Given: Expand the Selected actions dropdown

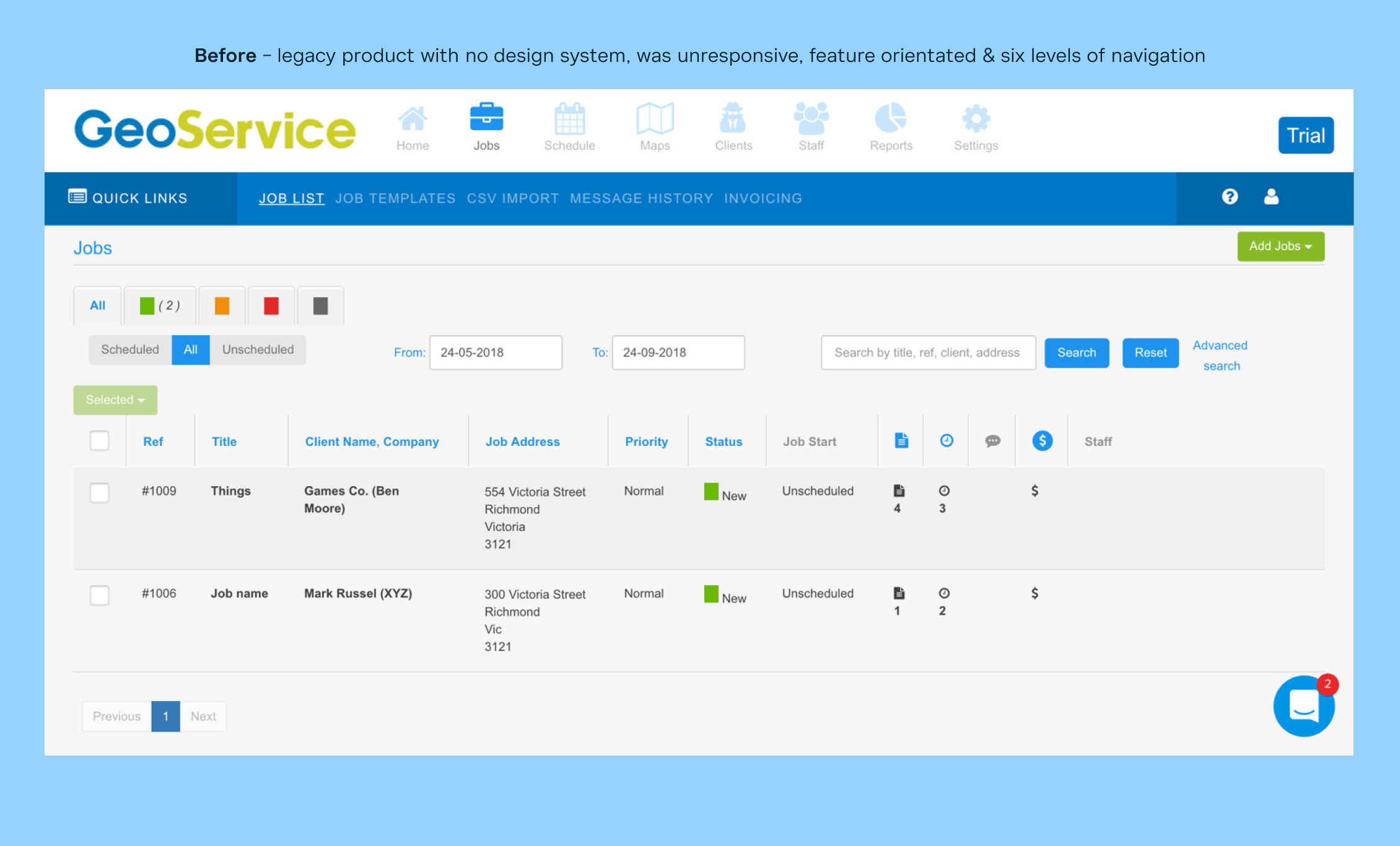Looking at the screenshot, I should point(115,400).
